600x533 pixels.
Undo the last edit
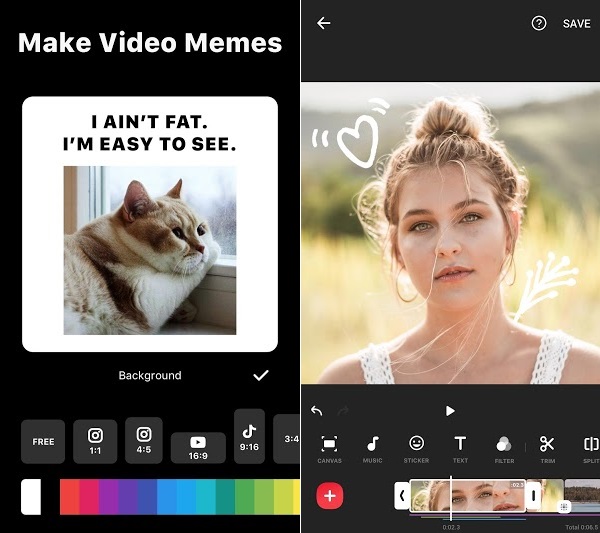click(316, 411)
